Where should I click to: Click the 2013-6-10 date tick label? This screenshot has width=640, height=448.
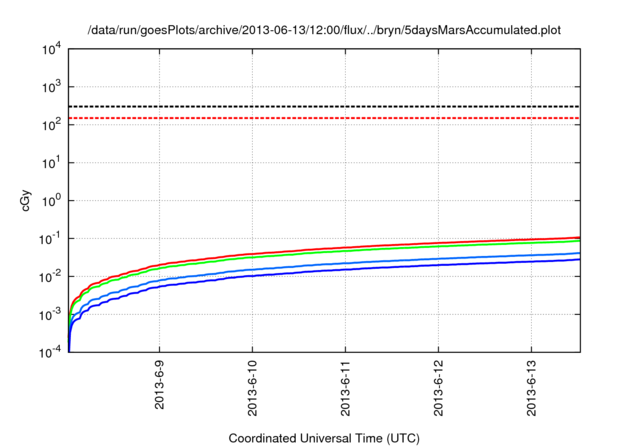(252, 388)
